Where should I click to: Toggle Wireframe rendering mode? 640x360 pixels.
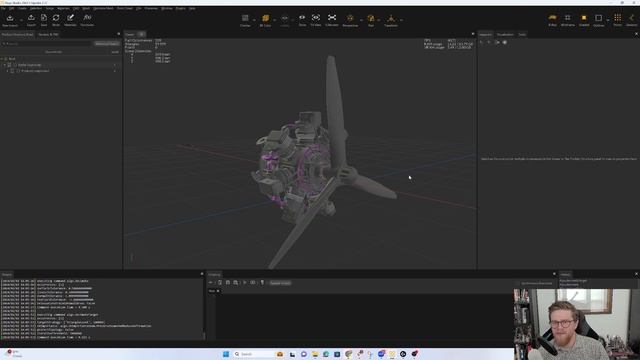coord(568,19)
